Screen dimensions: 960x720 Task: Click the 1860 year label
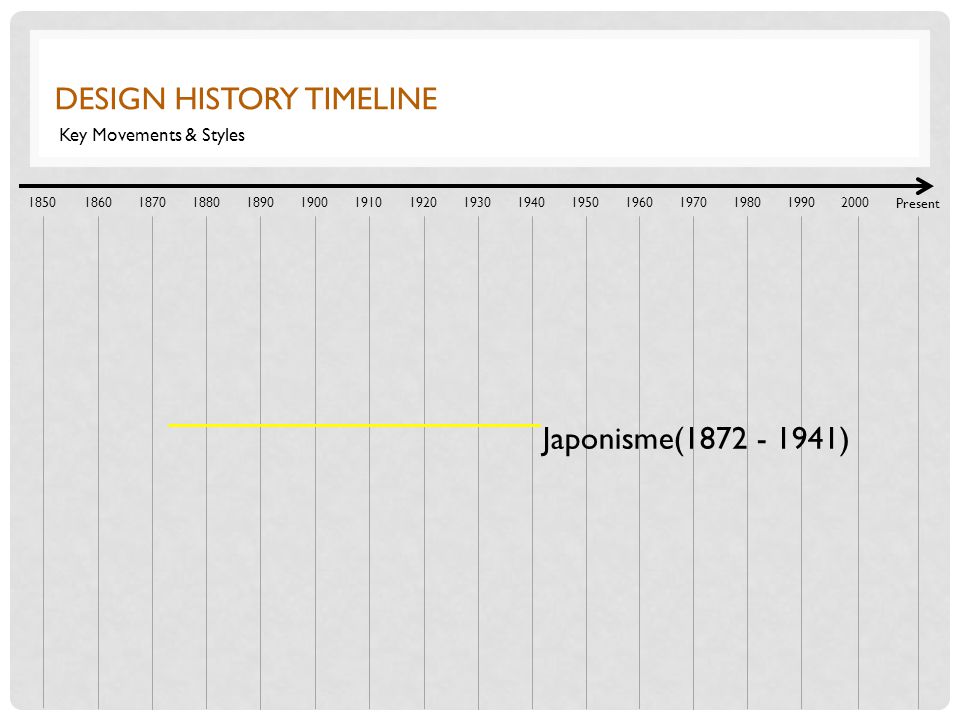click(x=98, y=203)
